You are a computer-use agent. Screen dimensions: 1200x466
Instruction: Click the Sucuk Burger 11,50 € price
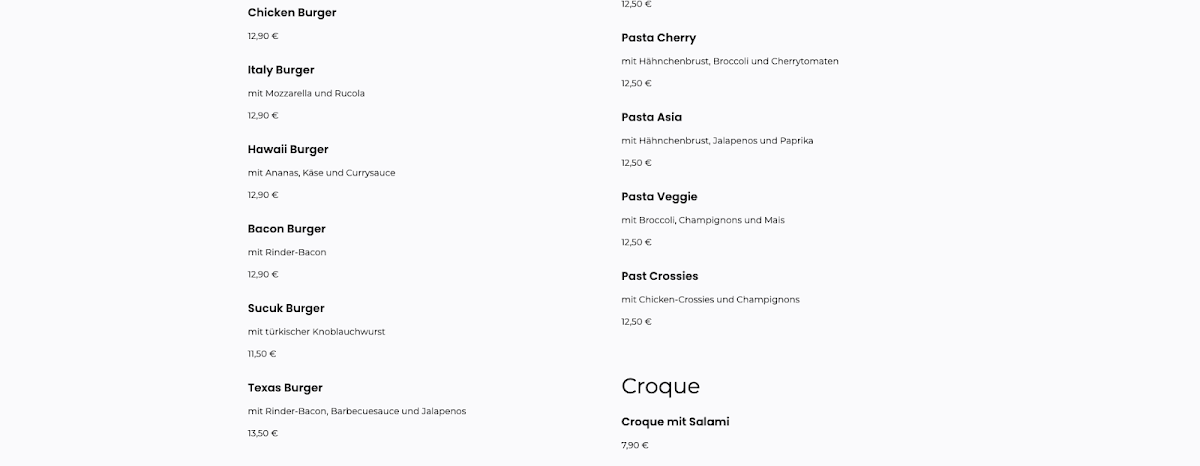262,354
